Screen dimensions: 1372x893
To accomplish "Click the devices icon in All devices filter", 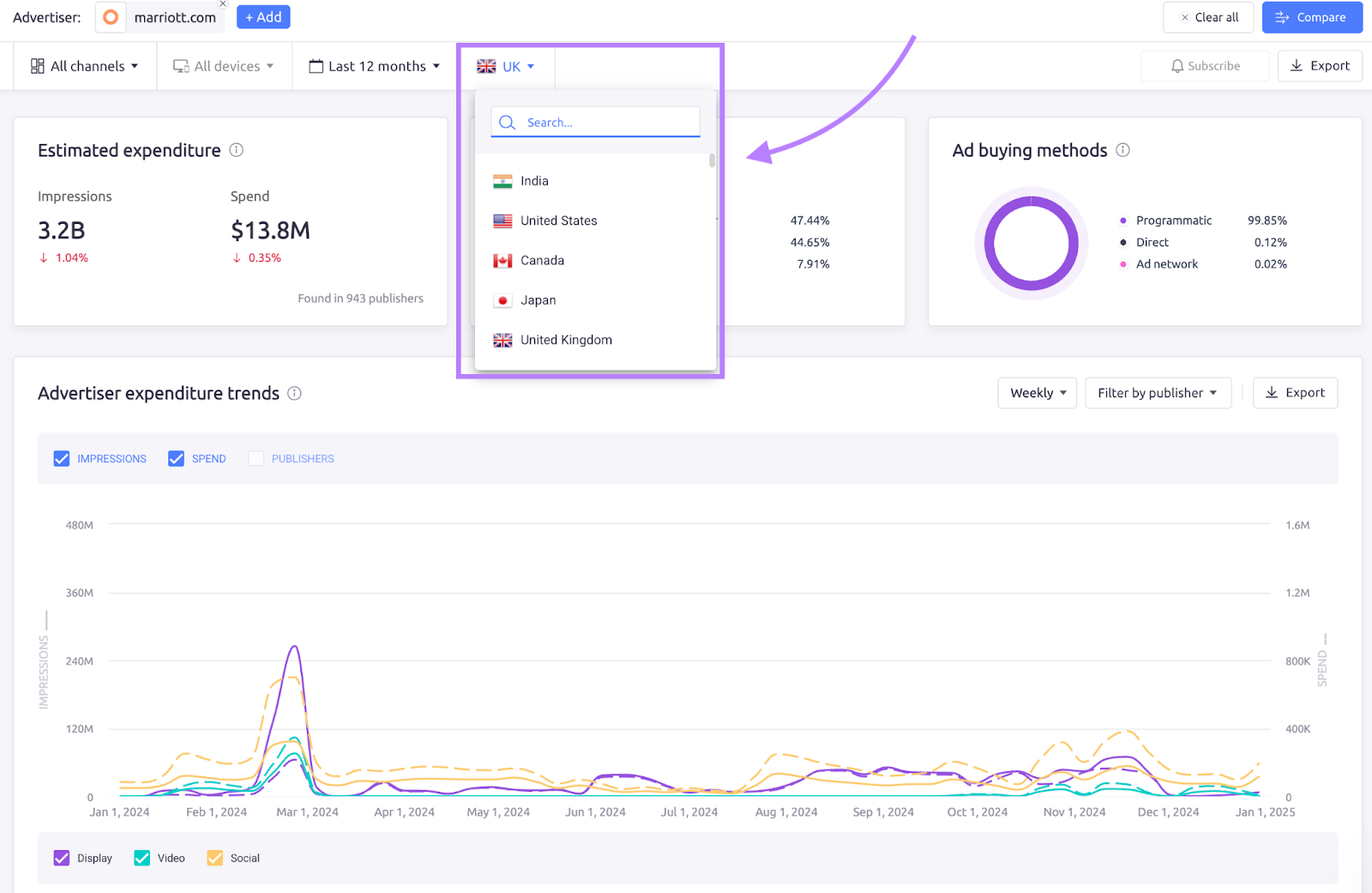I will pyautogui.click(x=180, y=65).
